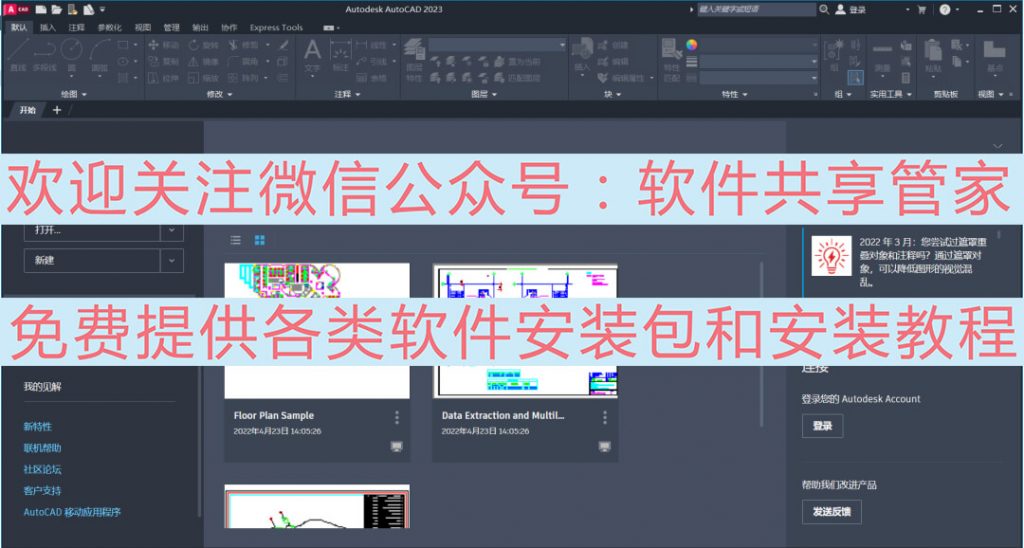Click the Copy (复制) tool

pos(163,61)
